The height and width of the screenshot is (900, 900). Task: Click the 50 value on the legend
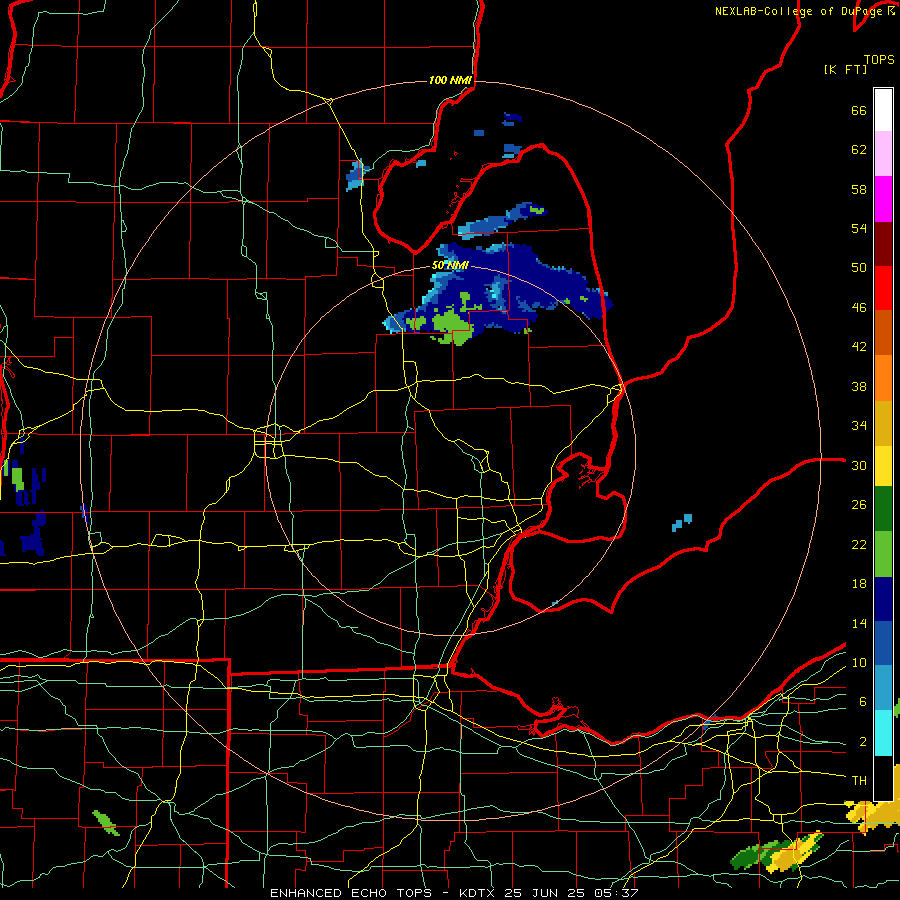859,268
